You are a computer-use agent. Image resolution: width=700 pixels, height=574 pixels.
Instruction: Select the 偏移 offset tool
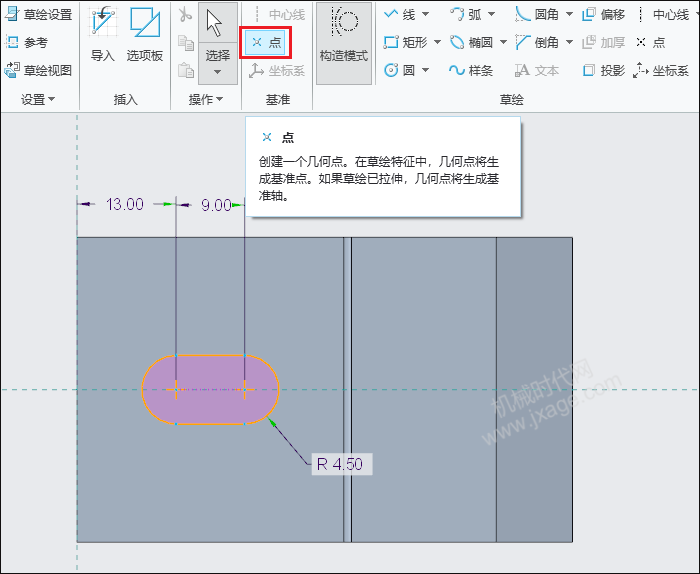pyautogui.click(x=603, y=14)
